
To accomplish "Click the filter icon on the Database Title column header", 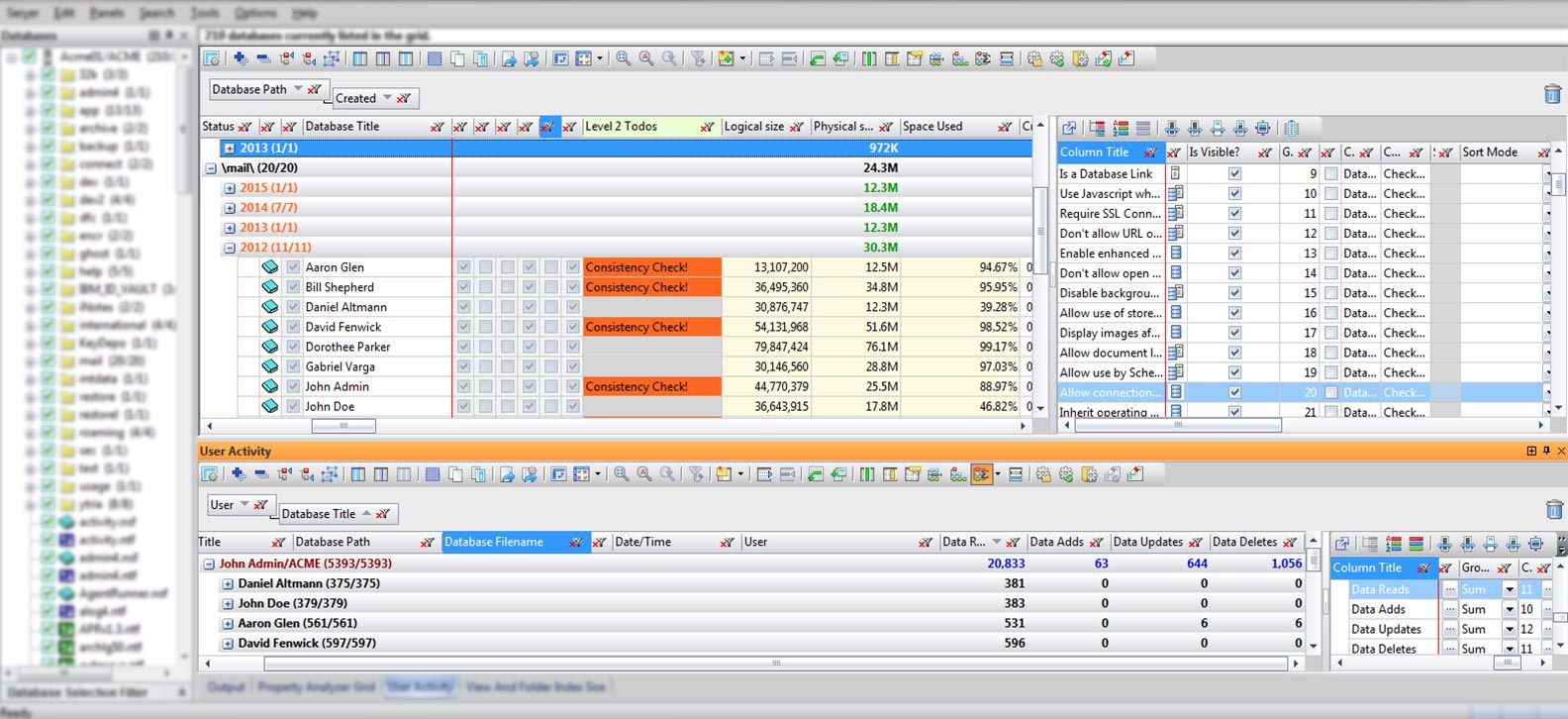I will click(x=437, y=127).
